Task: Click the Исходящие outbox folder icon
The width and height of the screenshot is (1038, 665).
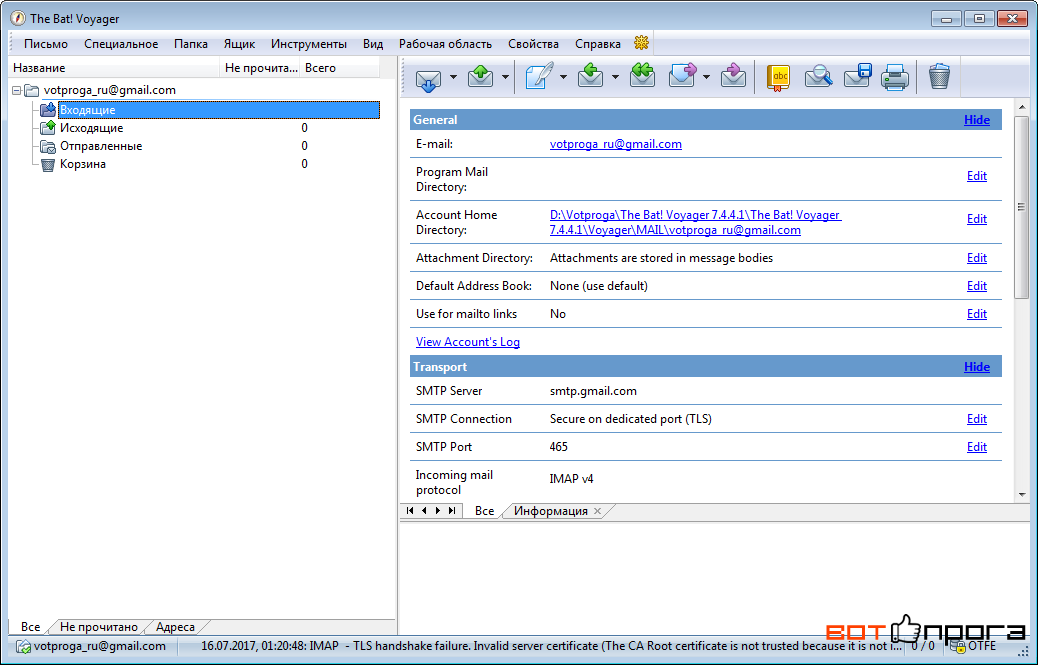Action: click(x=48, y=128)
